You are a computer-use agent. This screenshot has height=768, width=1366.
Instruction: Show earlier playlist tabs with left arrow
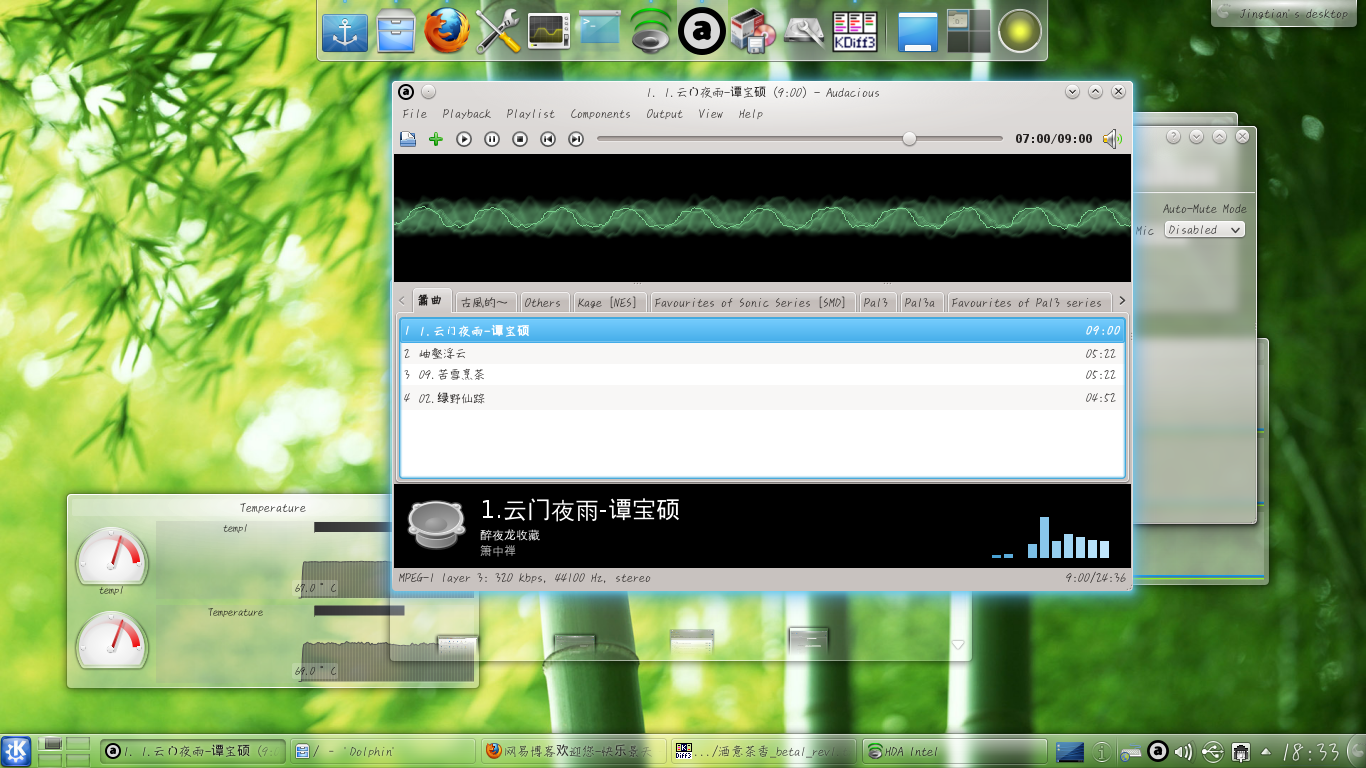coord(402,300)
